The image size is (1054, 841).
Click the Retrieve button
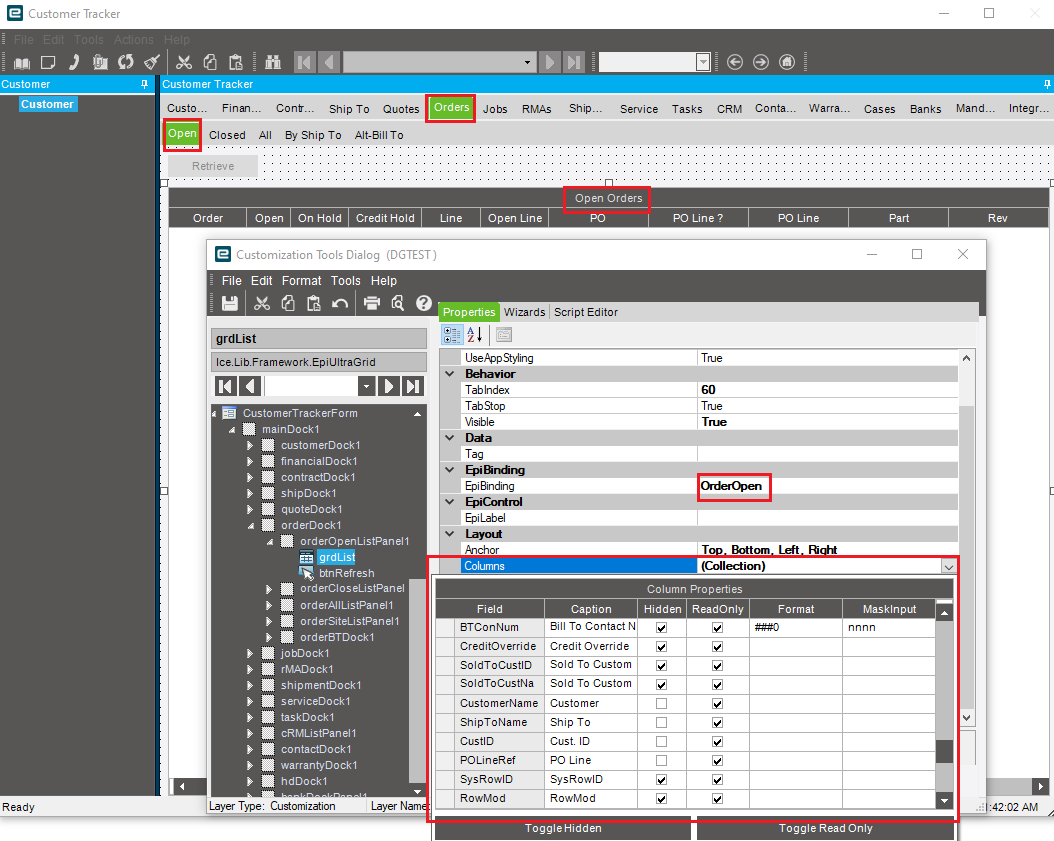[x=213, y=166]
